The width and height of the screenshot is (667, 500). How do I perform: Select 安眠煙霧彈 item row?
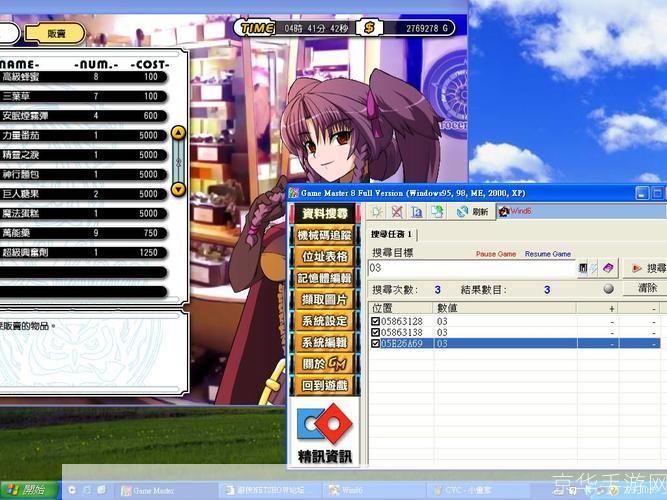pyautogui.click(x=83, y=116)
